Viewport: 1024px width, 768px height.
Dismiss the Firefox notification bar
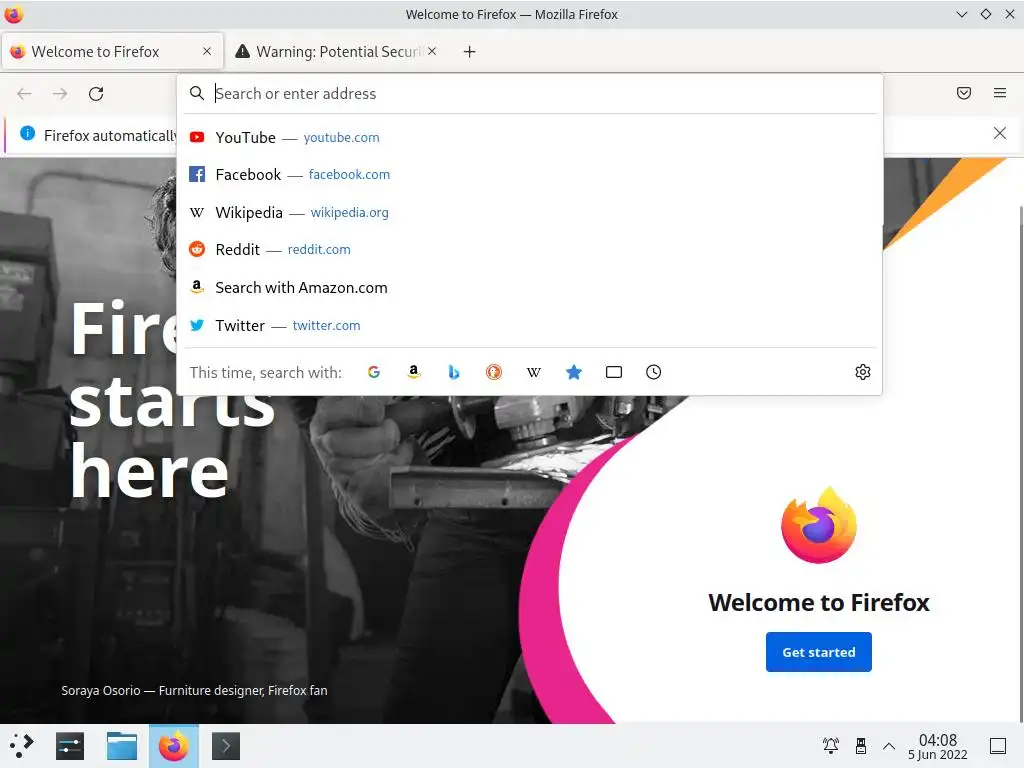point(999,133)
